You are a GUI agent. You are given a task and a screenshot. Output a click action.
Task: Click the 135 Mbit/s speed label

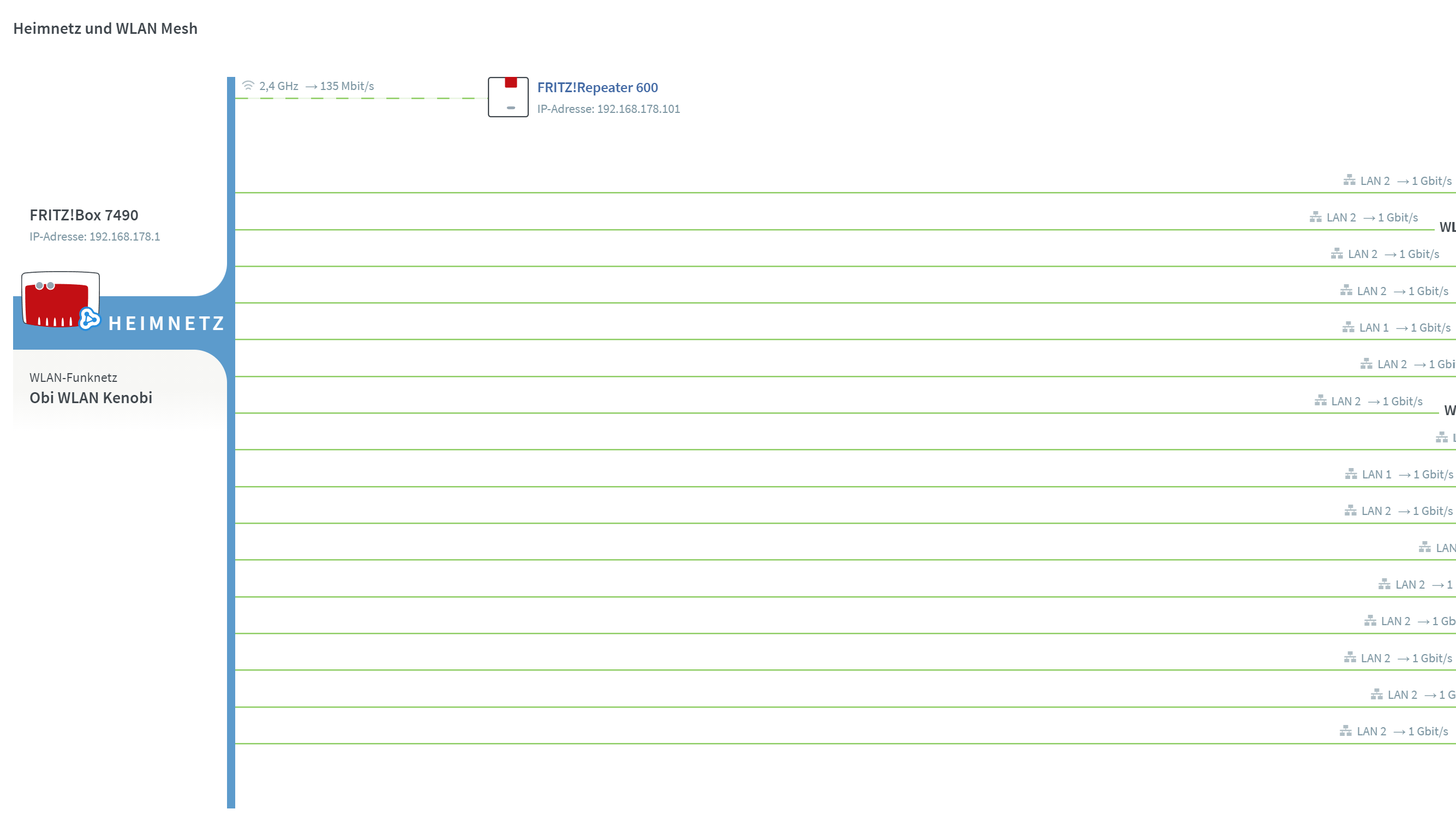(347, 86)
